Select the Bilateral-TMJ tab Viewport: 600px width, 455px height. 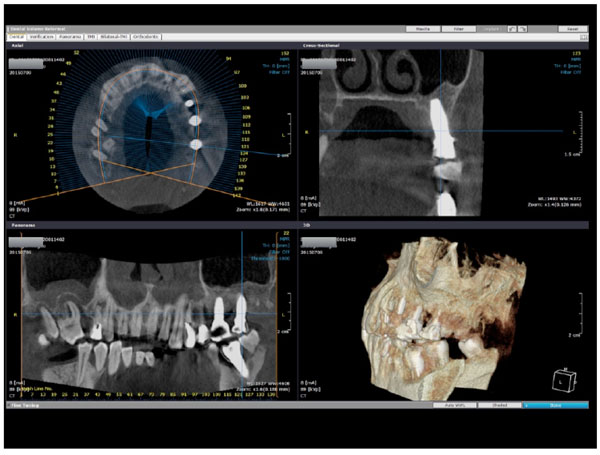(114, 37)
